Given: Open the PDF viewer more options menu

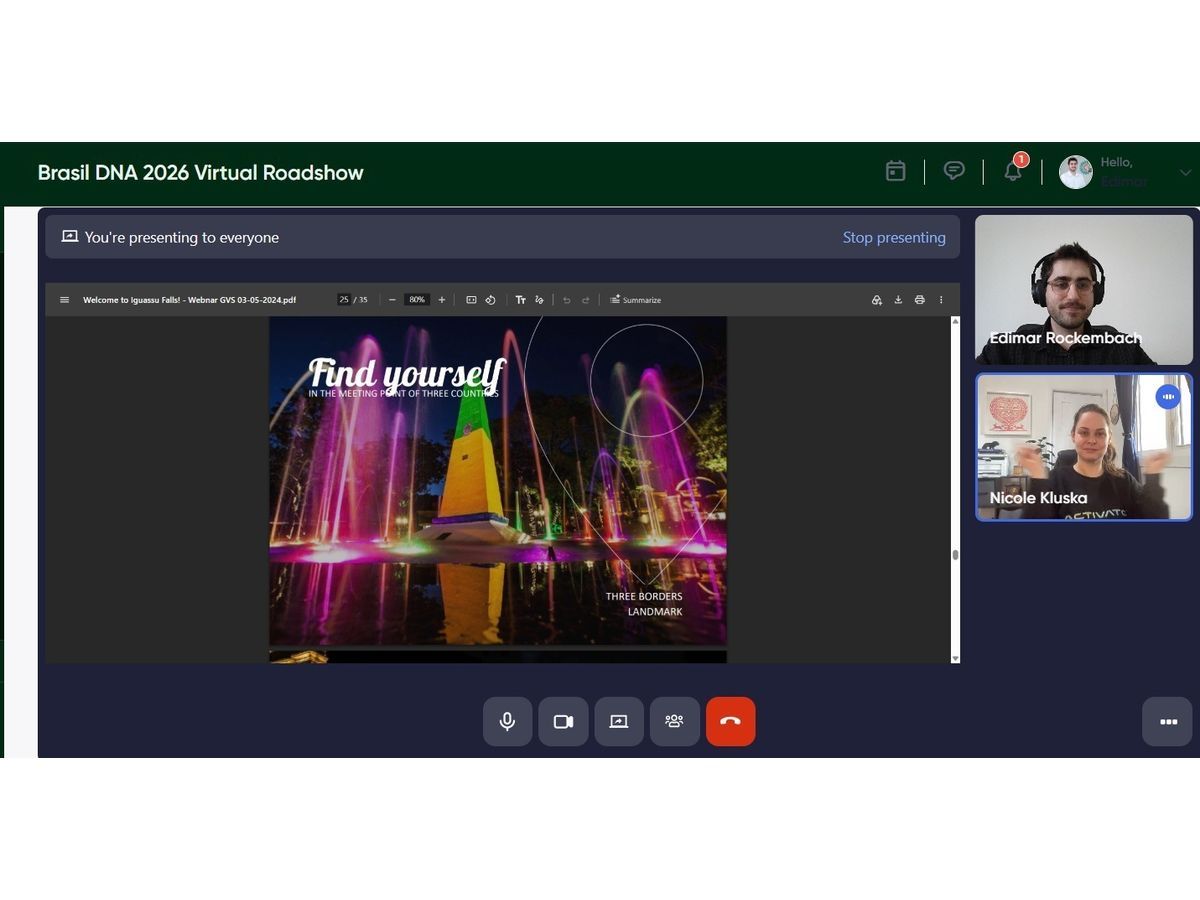Looking at the screenshot, I should point(941,300).
